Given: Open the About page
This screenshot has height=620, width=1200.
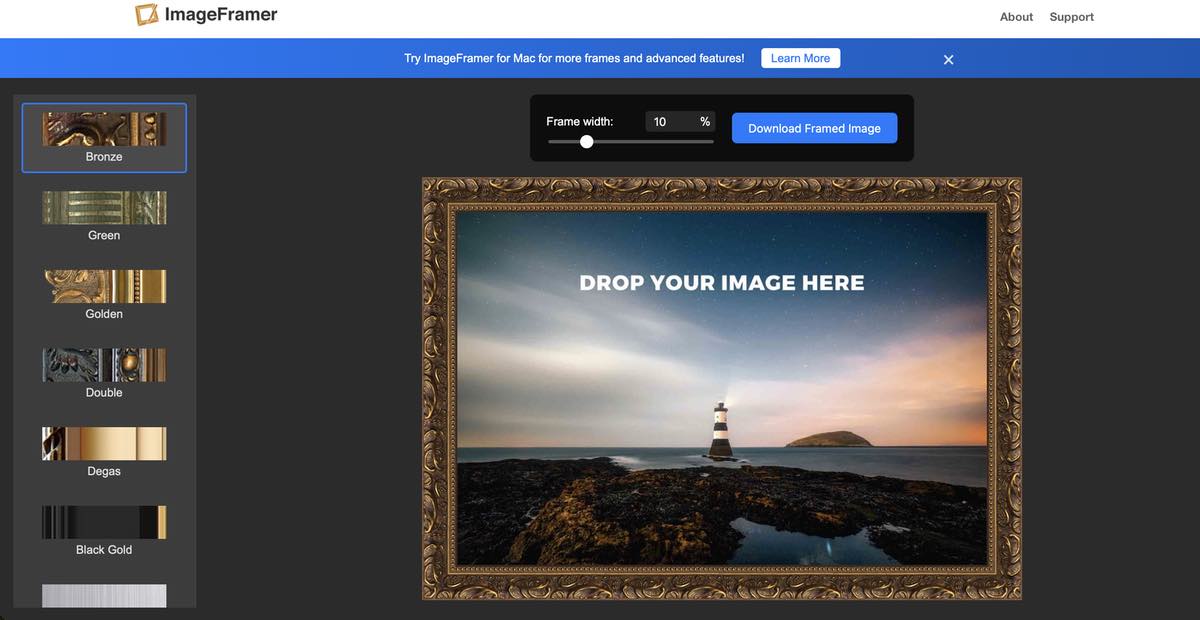Looking at the screenshot, I should point(1016,17).
